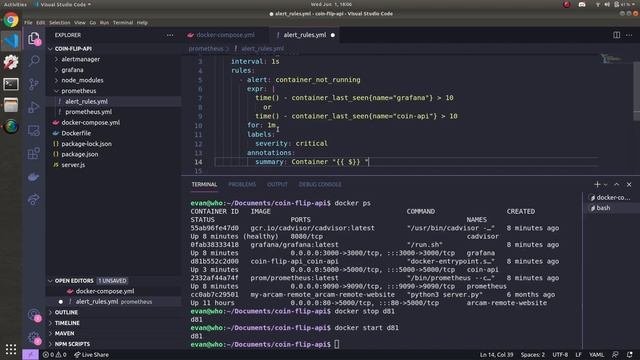Expand the Maven section

pos(64,333)
